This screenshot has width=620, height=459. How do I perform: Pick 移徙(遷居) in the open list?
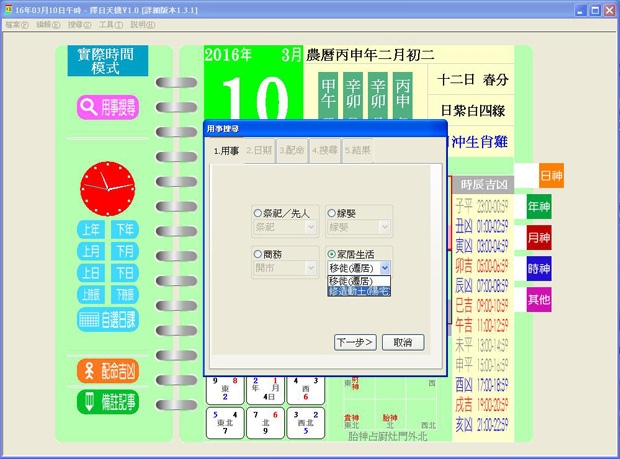(x=358, y=281)
